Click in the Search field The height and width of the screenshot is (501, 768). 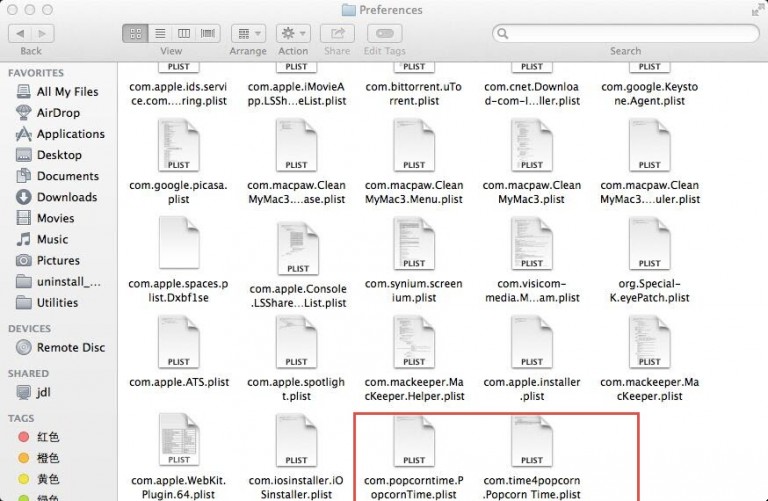625,33
